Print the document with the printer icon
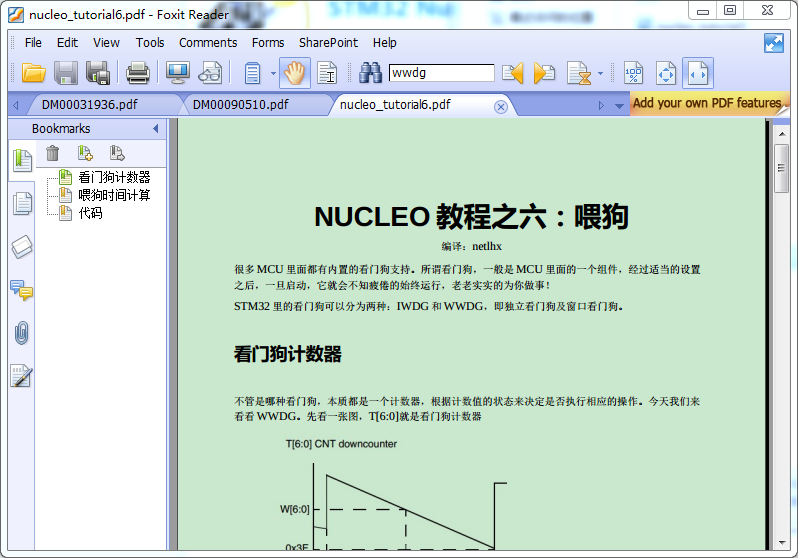The height and width of the screenshot is (558, 798). point(137,73)
